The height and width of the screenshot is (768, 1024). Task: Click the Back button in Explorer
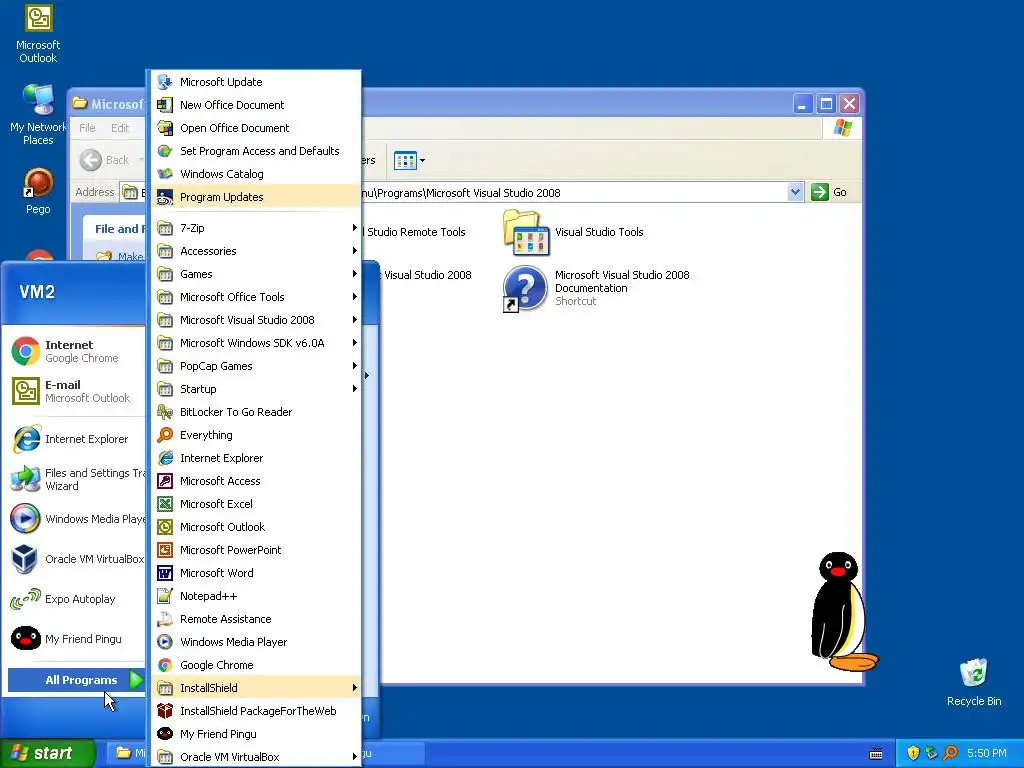pos(104,160)
